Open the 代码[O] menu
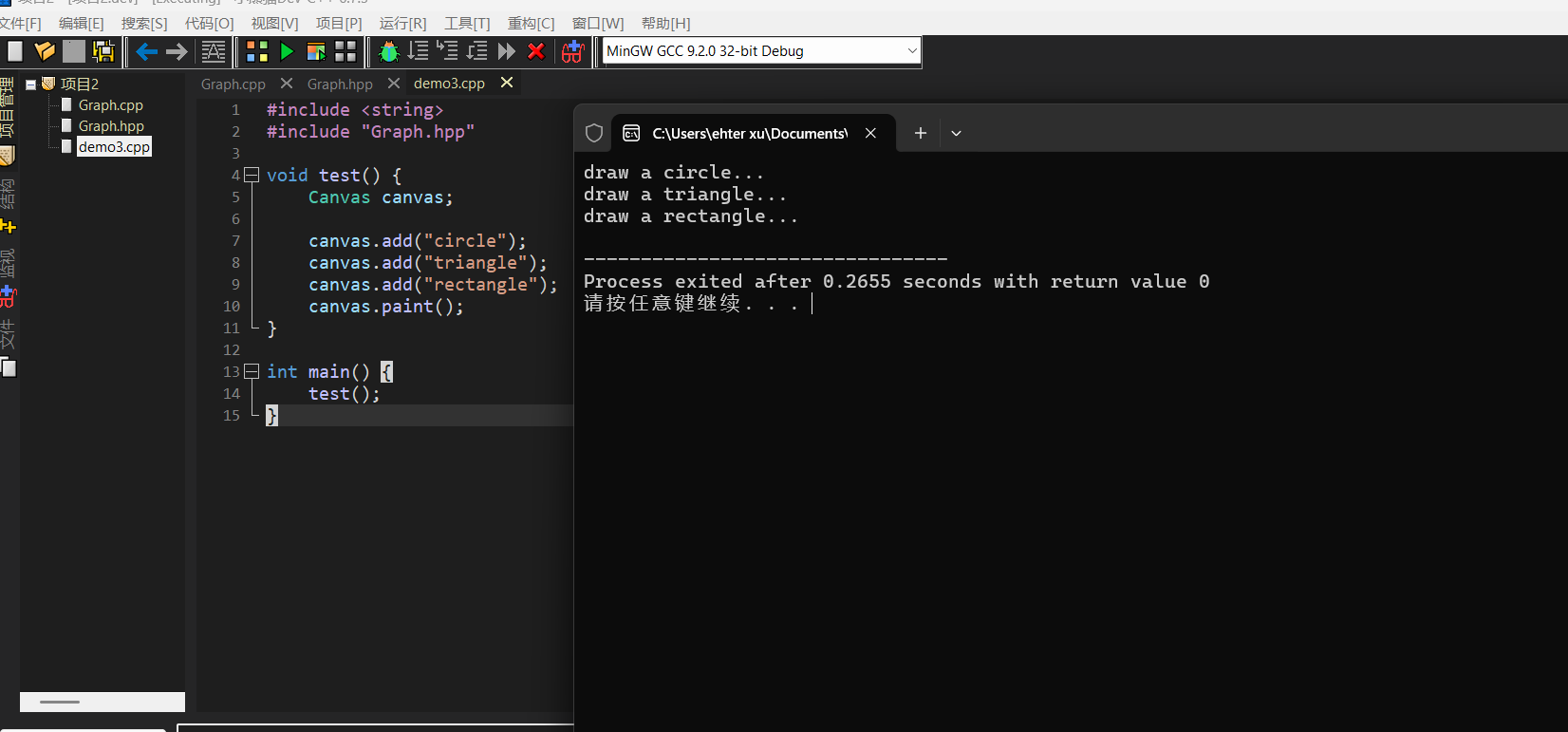The width and height of the screenshot is (1568, 732). click(209, 23)
